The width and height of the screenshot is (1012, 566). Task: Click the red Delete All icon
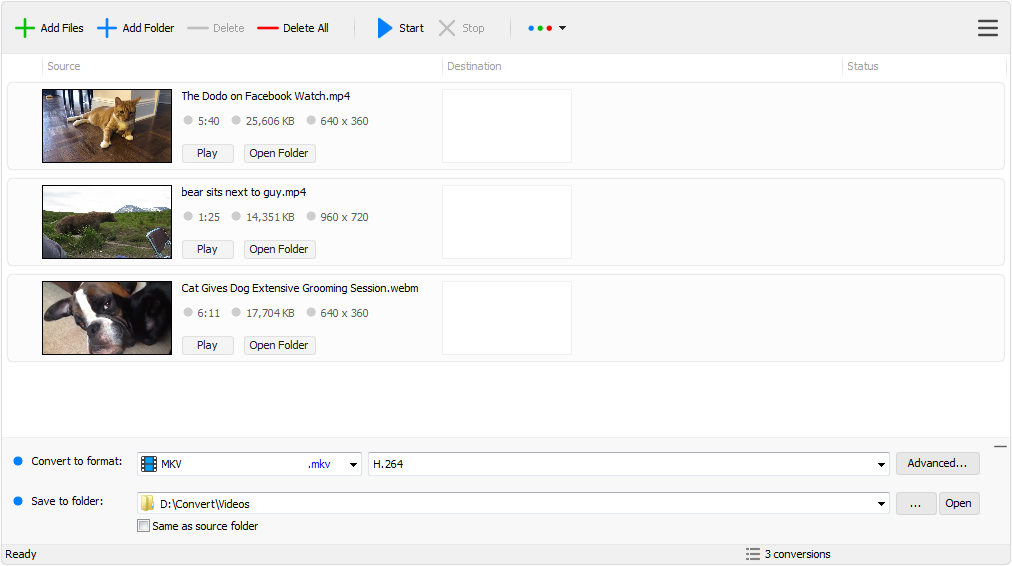coord(267,28)
